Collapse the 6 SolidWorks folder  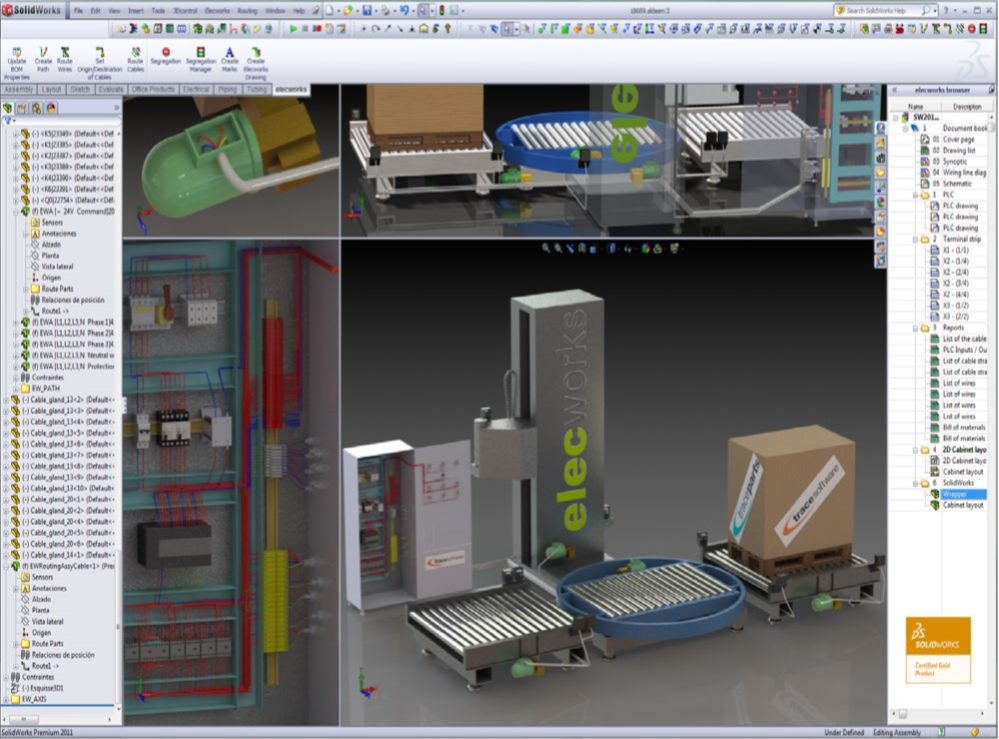916,483
